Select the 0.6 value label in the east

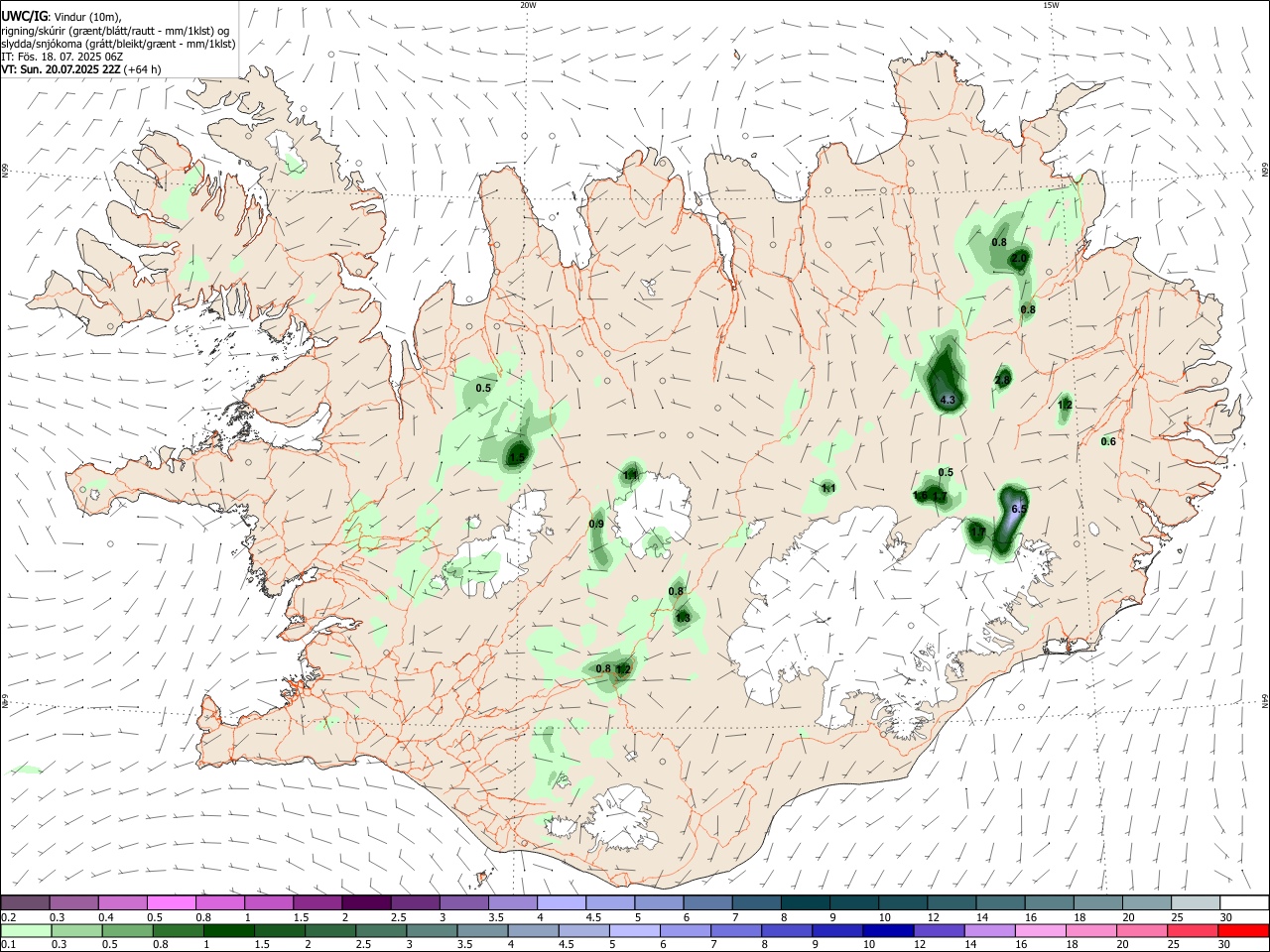[x=1109, y=441]
